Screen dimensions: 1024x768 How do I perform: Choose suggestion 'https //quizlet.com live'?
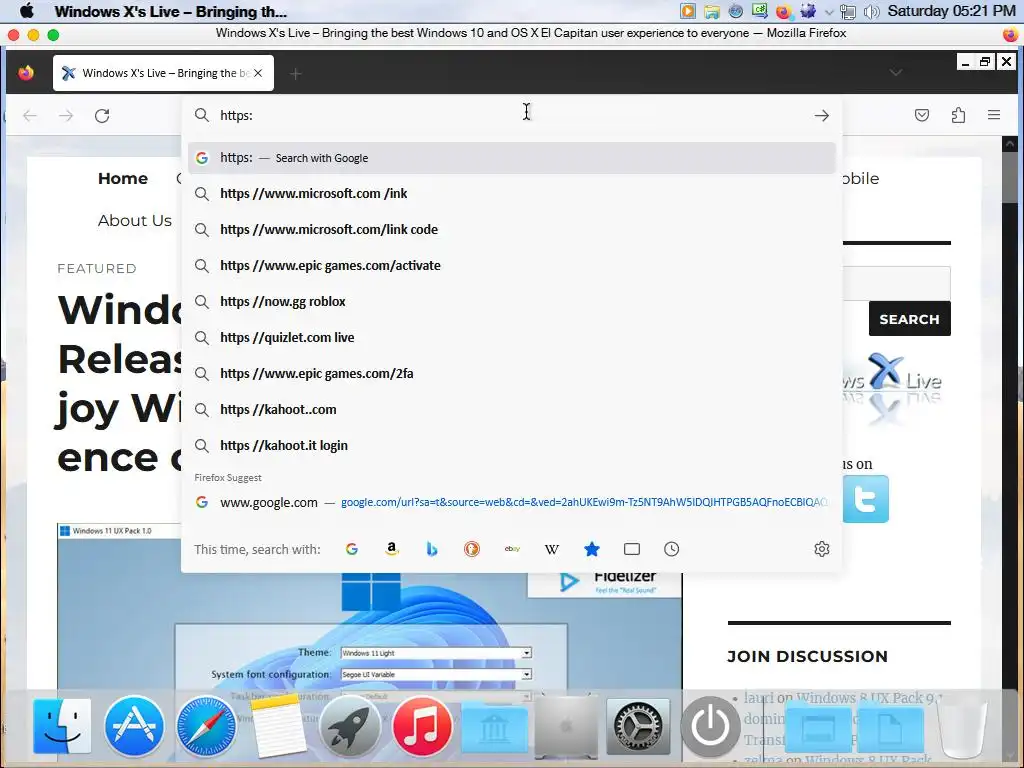(511, 337)
